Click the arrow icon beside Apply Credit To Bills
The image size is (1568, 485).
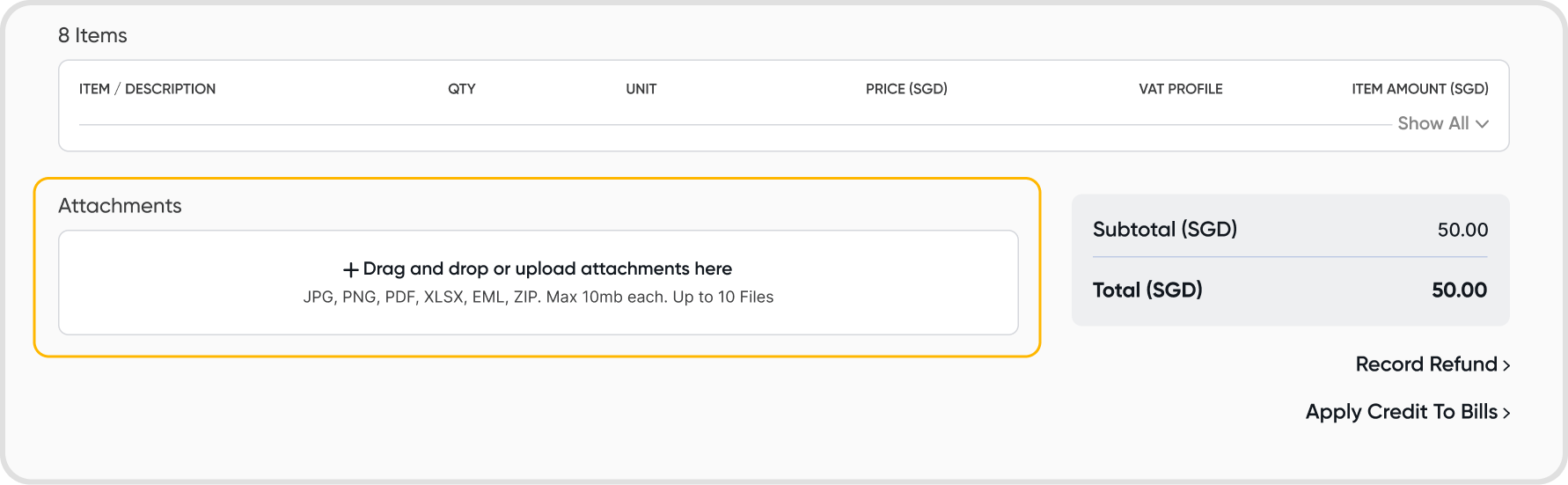tap(1506, 413)
